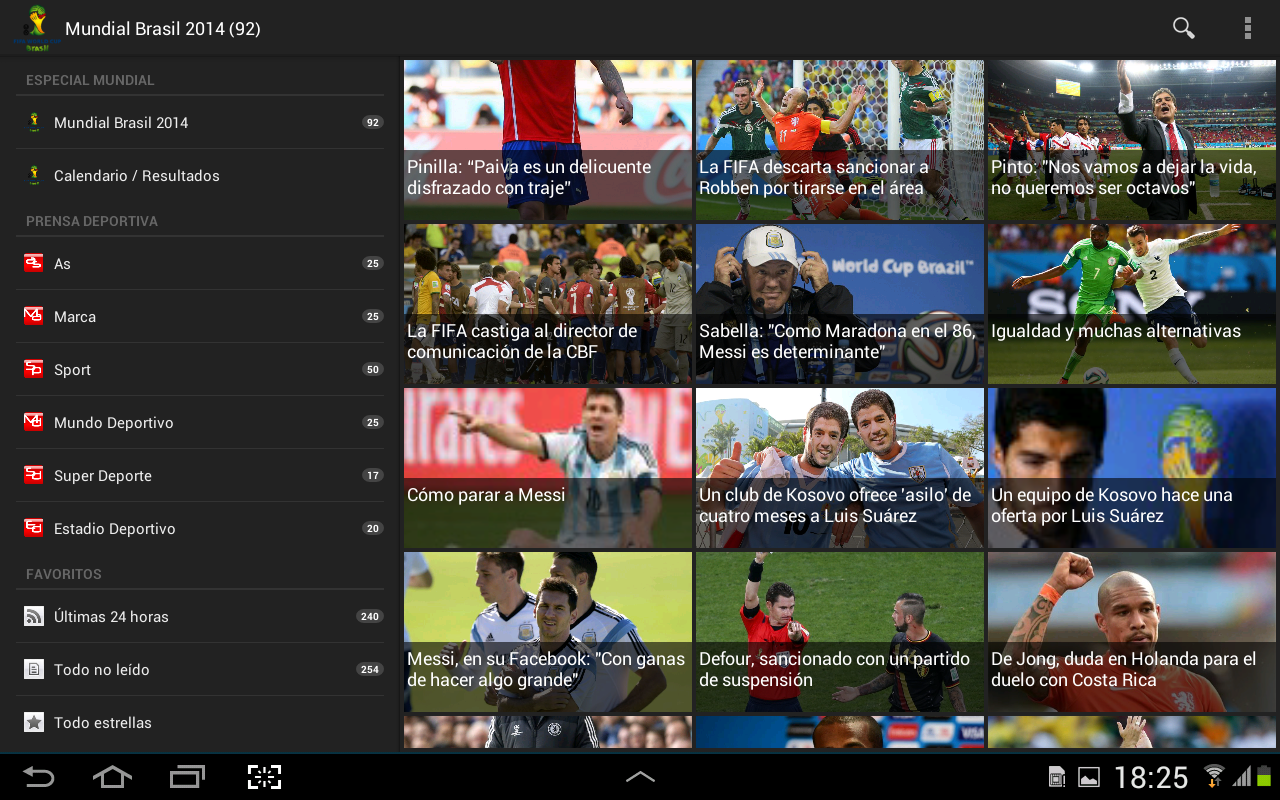Tap the screenshot capture icon in navigation bar
This screenshot has height=800, width=1280.
pos(264,777)
